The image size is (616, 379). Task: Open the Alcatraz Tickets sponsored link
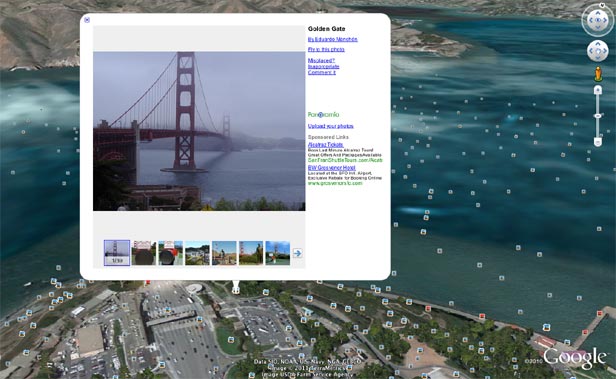click(325, 145)
